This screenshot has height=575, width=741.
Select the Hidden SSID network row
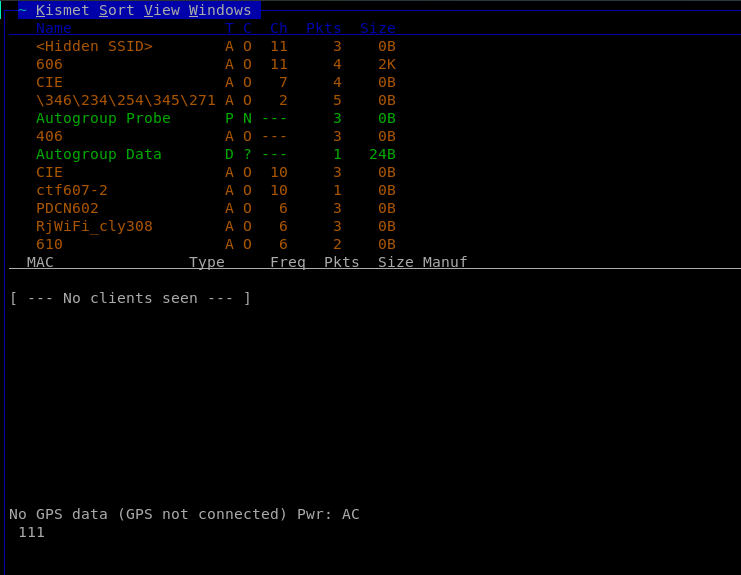pyautogui.click(x=94, y=46)
